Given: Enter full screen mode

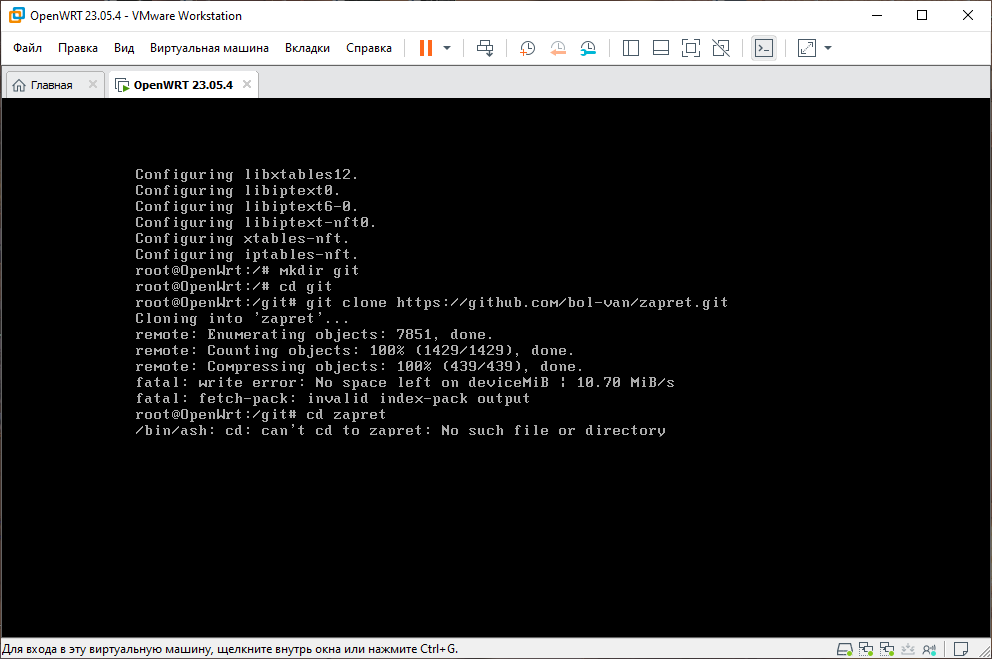Looking at the screenshot, I should click(x=691, y=48).
